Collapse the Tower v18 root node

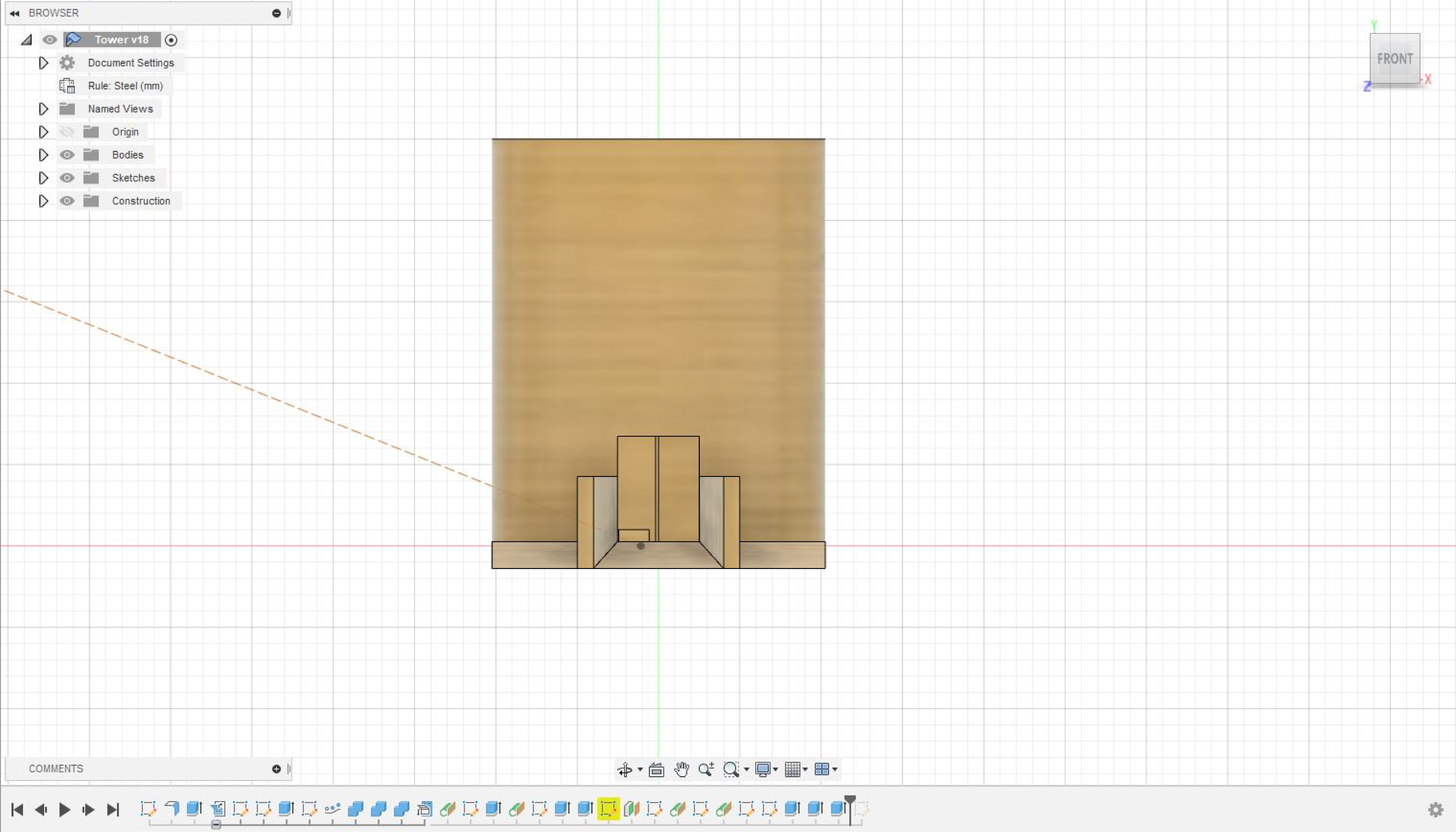pyautogui.click(x=26, y=40)
